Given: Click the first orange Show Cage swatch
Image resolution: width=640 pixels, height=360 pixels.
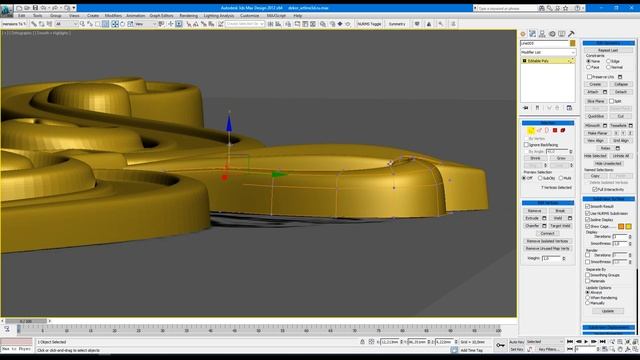Looking at the screenshot, I should click(621, 226).
